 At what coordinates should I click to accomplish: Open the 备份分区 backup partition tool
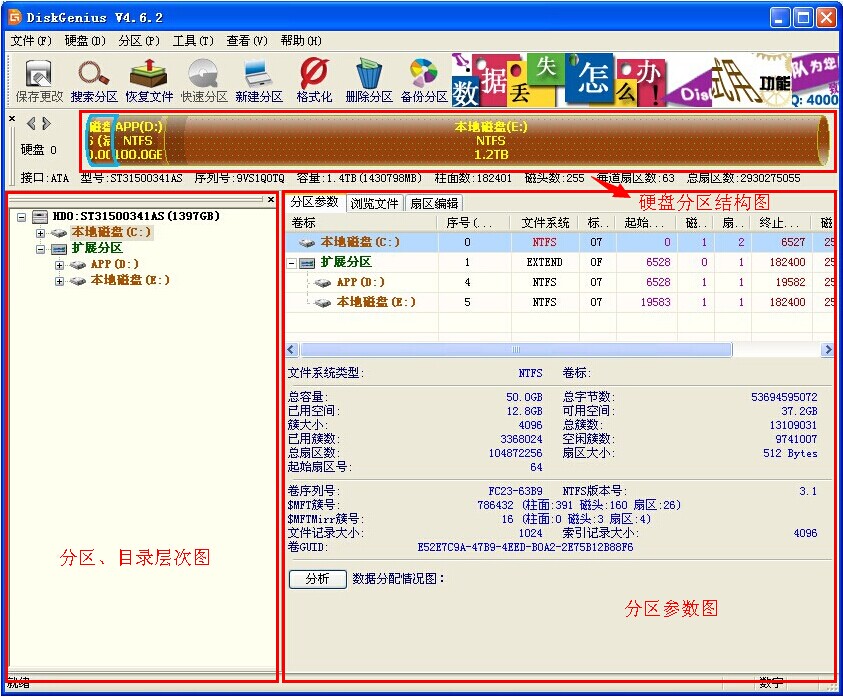click(x=424, y=80)
